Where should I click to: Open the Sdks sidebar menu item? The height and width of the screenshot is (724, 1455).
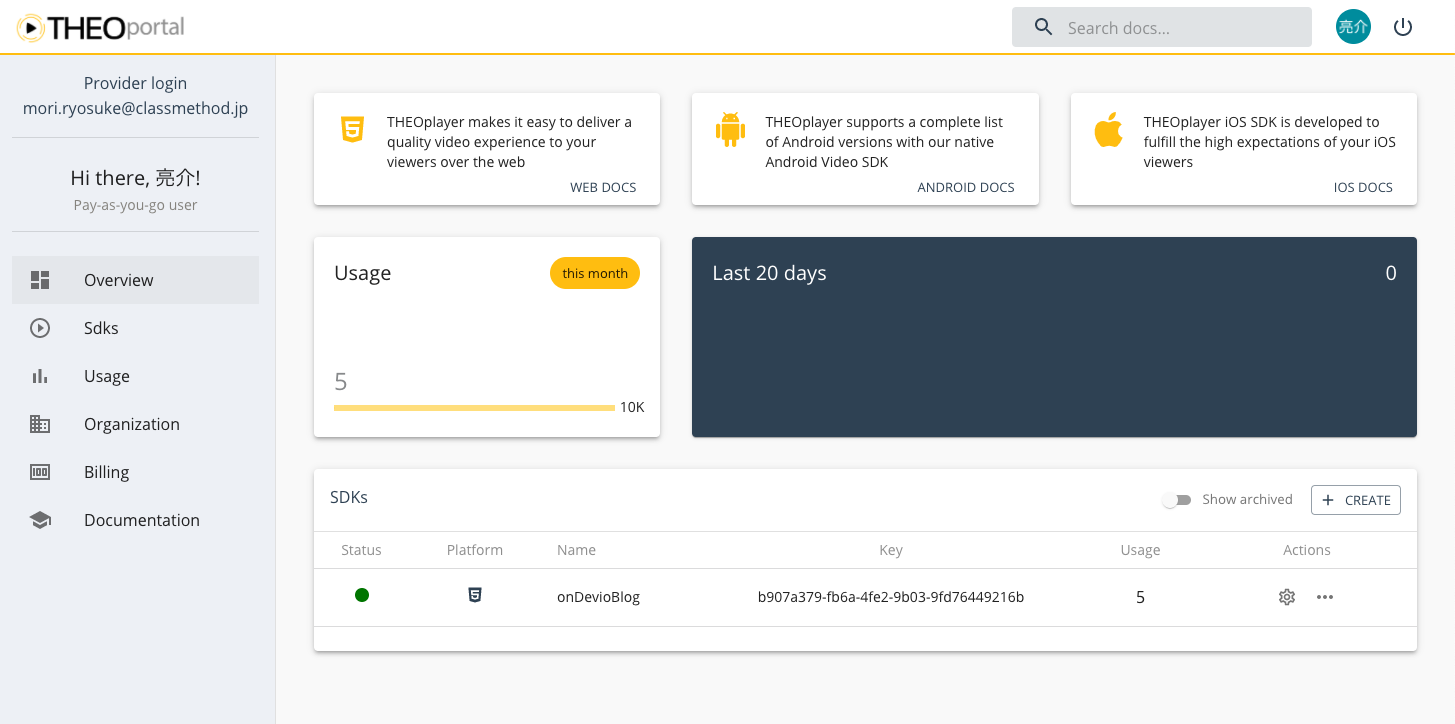[x=101, y=328]
